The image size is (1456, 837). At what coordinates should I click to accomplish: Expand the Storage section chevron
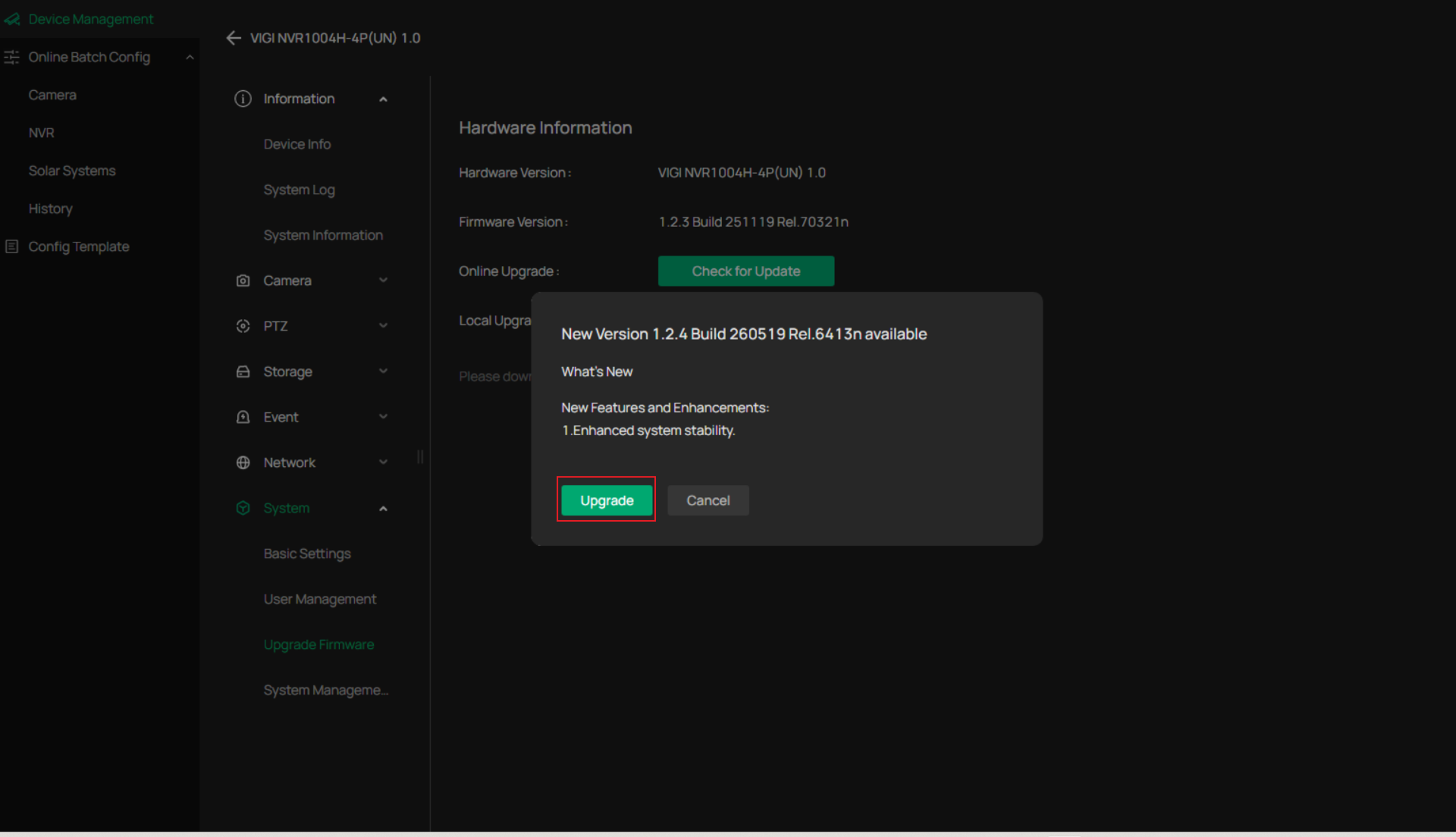[383, 371]
